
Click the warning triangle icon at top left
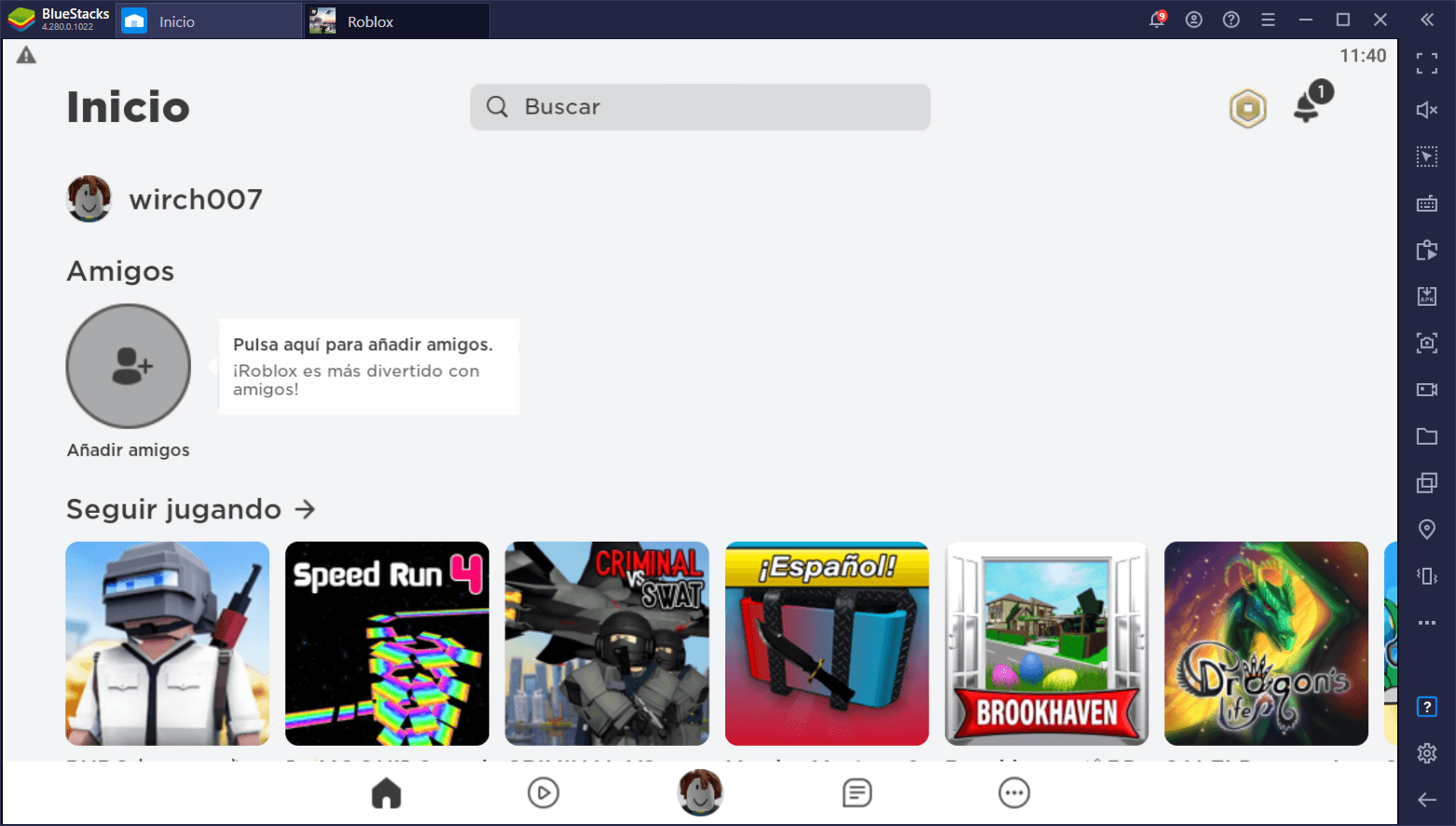click(26, 55)
